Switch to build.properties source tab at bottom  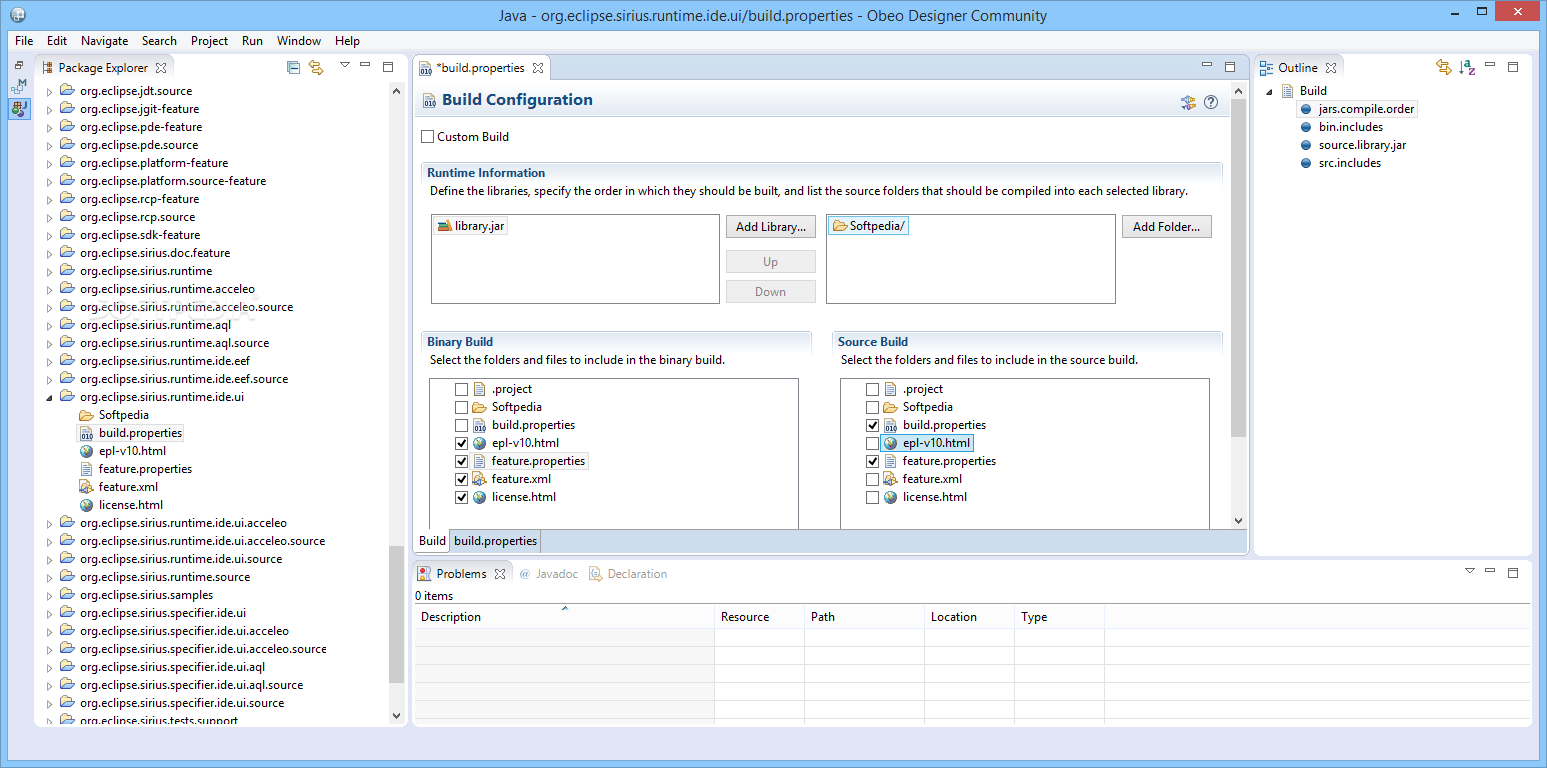[495, 541]
